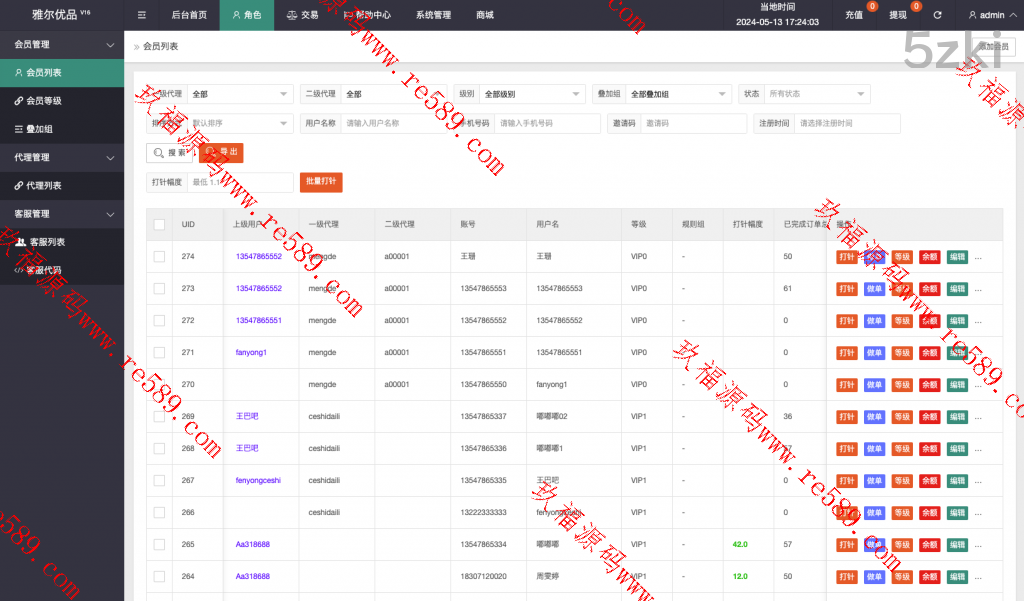Check the checkbox for UID 274

click(x=159, y=257)
